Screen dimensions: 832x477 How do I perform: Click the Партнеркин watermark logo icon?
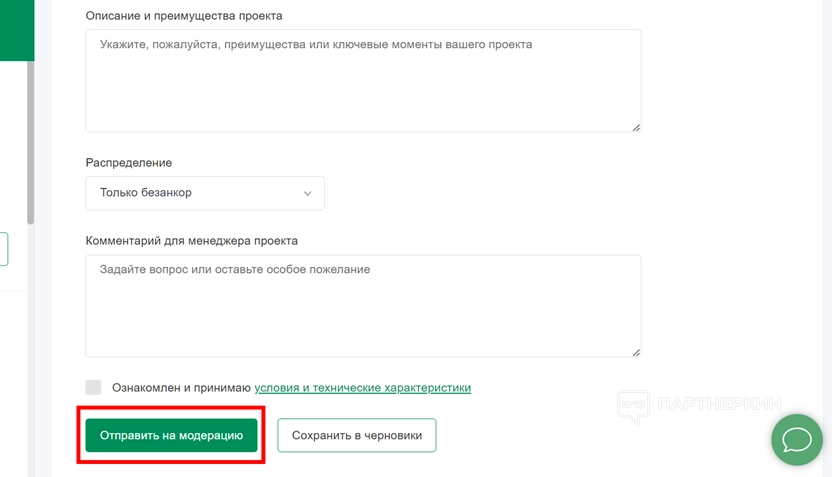[x=633, y=406]
